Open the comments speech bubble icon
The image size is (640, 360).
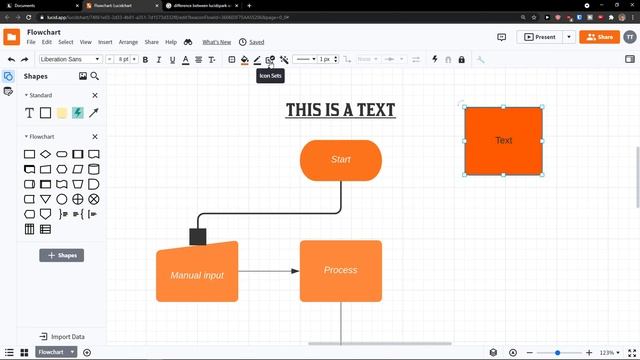(502, 37)
